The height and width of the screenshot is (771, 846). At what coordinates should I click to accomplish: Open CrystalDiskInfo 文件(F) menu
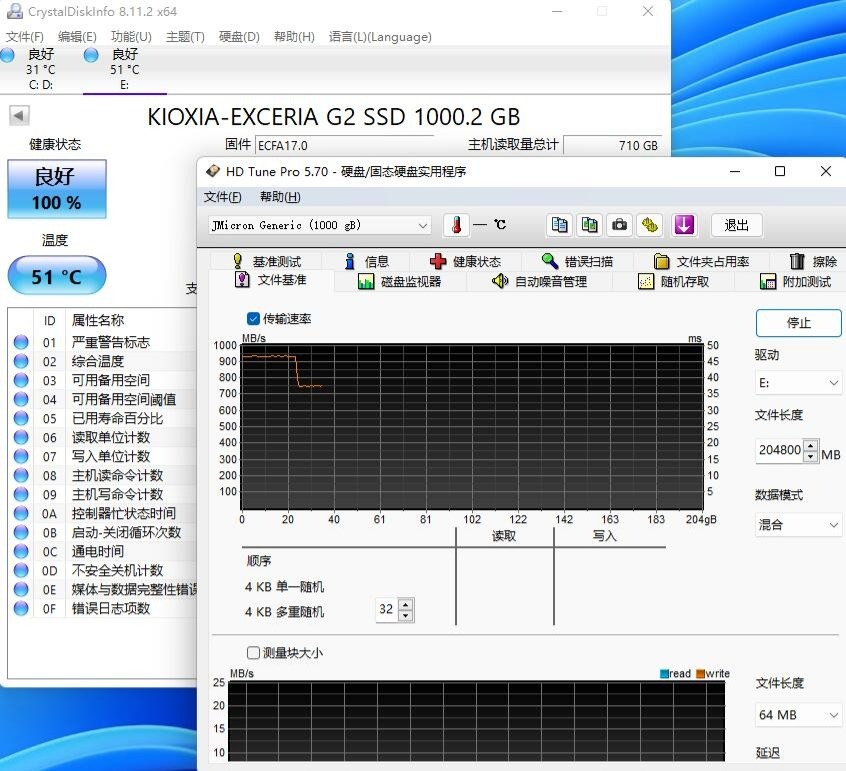[25, 37]
